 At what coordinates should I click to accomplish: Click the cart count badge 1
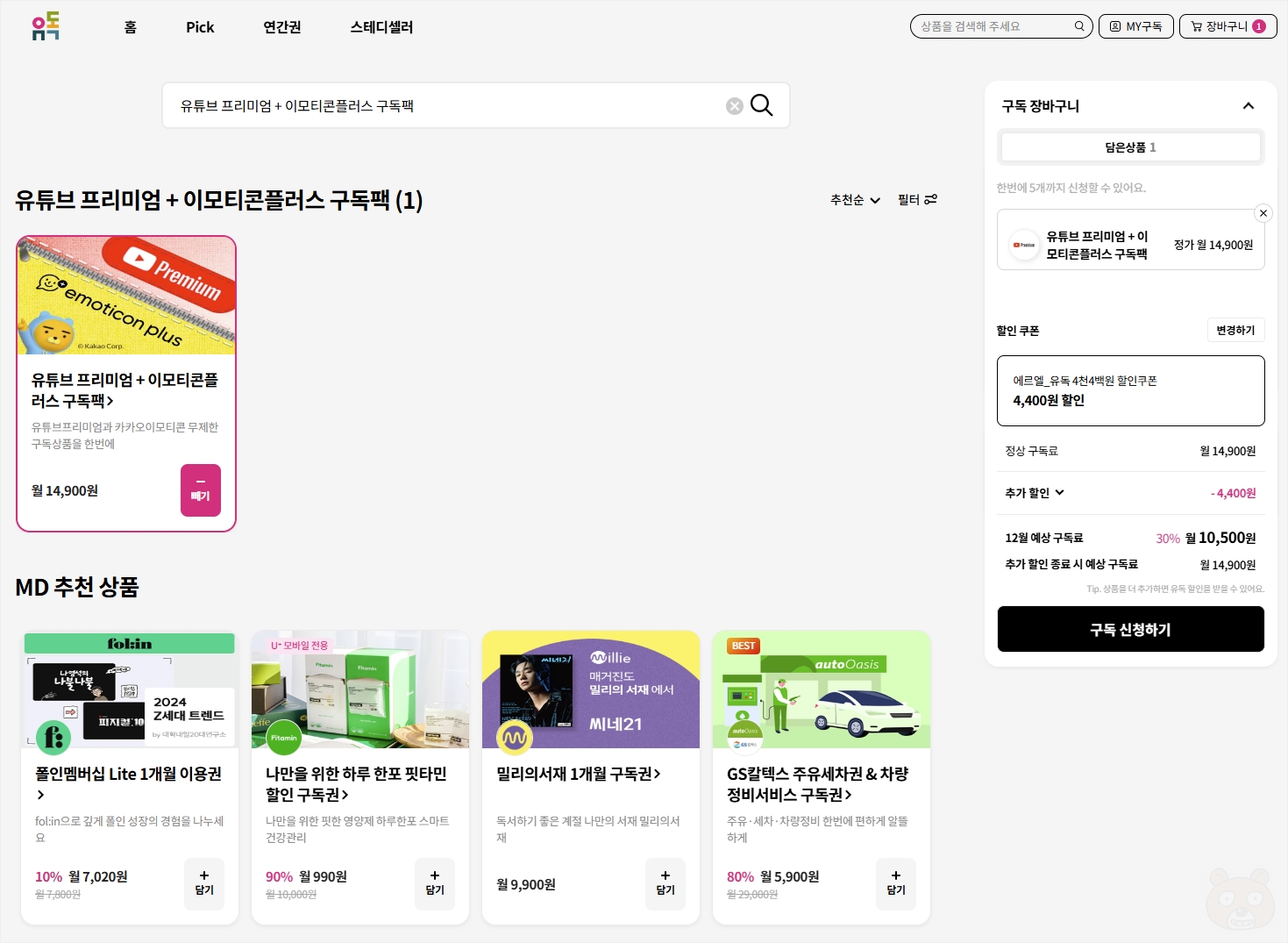[x=1259, y=26]
